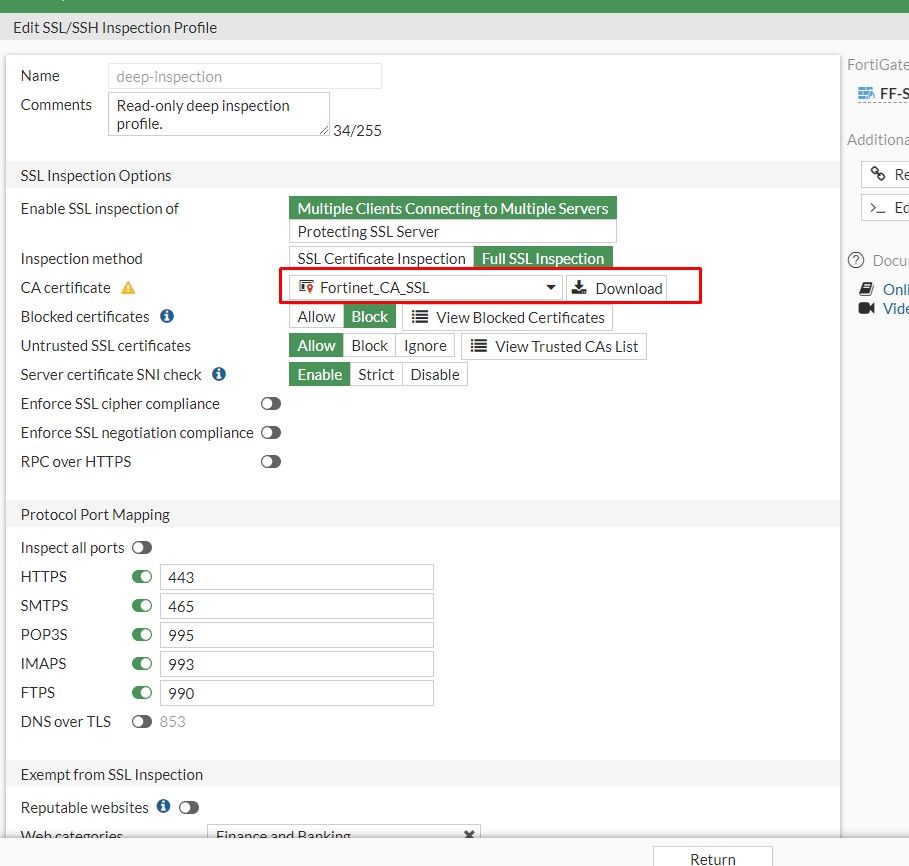Click the list icon for View Blocked Certificates
The image size is (909, 866).
(420, 317)
